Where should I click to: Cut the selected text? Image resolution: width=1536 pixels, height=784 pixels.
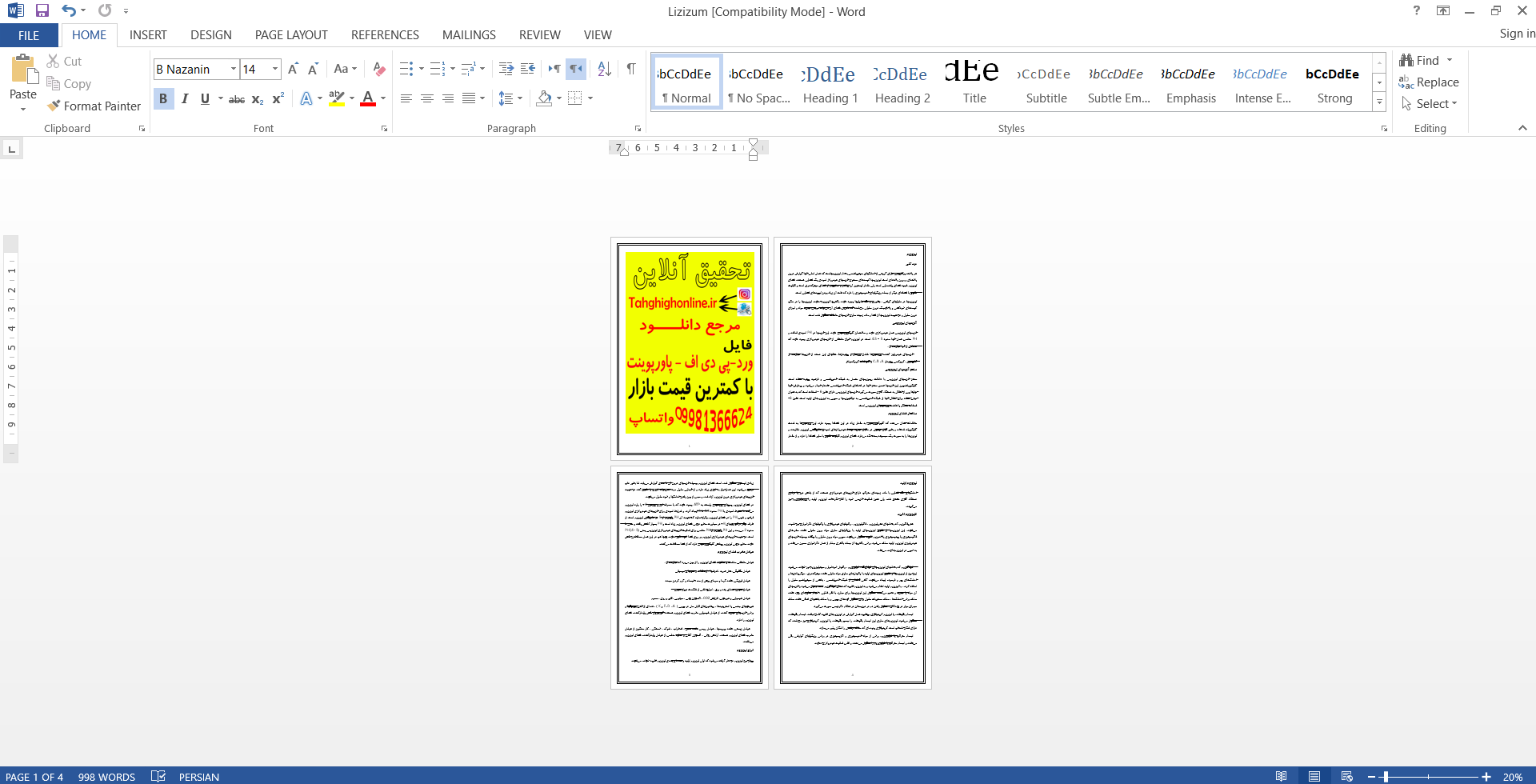click(64, 61)
